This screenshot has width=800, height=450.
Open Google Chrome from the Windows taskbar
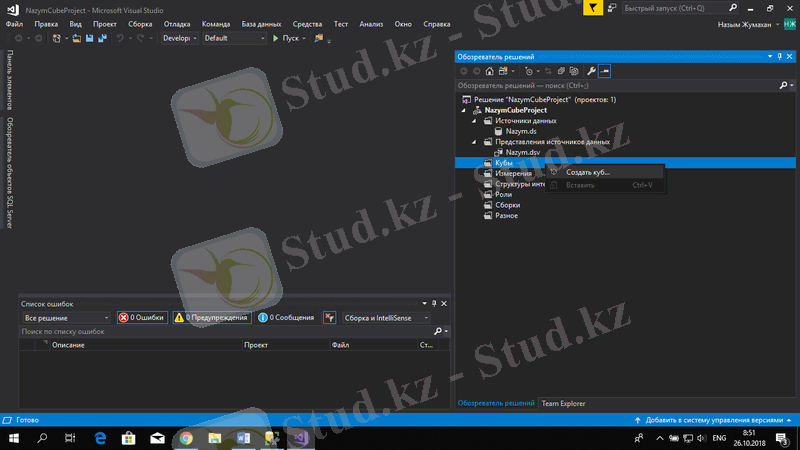tap(185, 438)
